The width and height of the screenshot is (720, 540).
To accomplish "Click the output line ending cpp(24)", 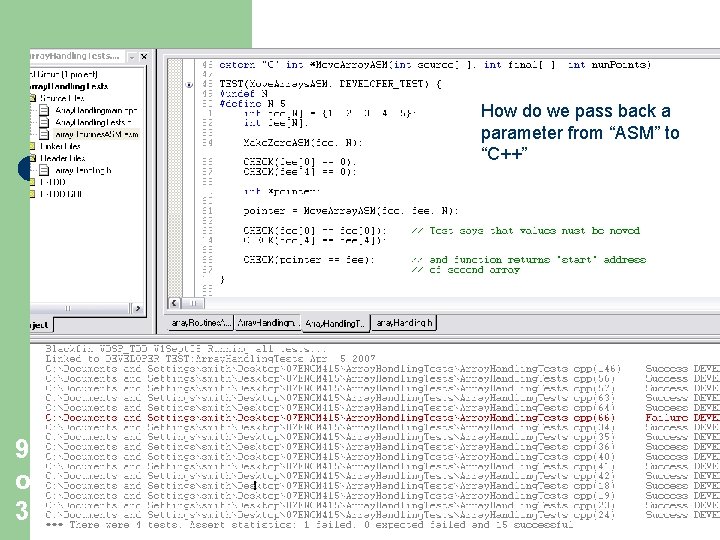I will click(x=382, y=515).
